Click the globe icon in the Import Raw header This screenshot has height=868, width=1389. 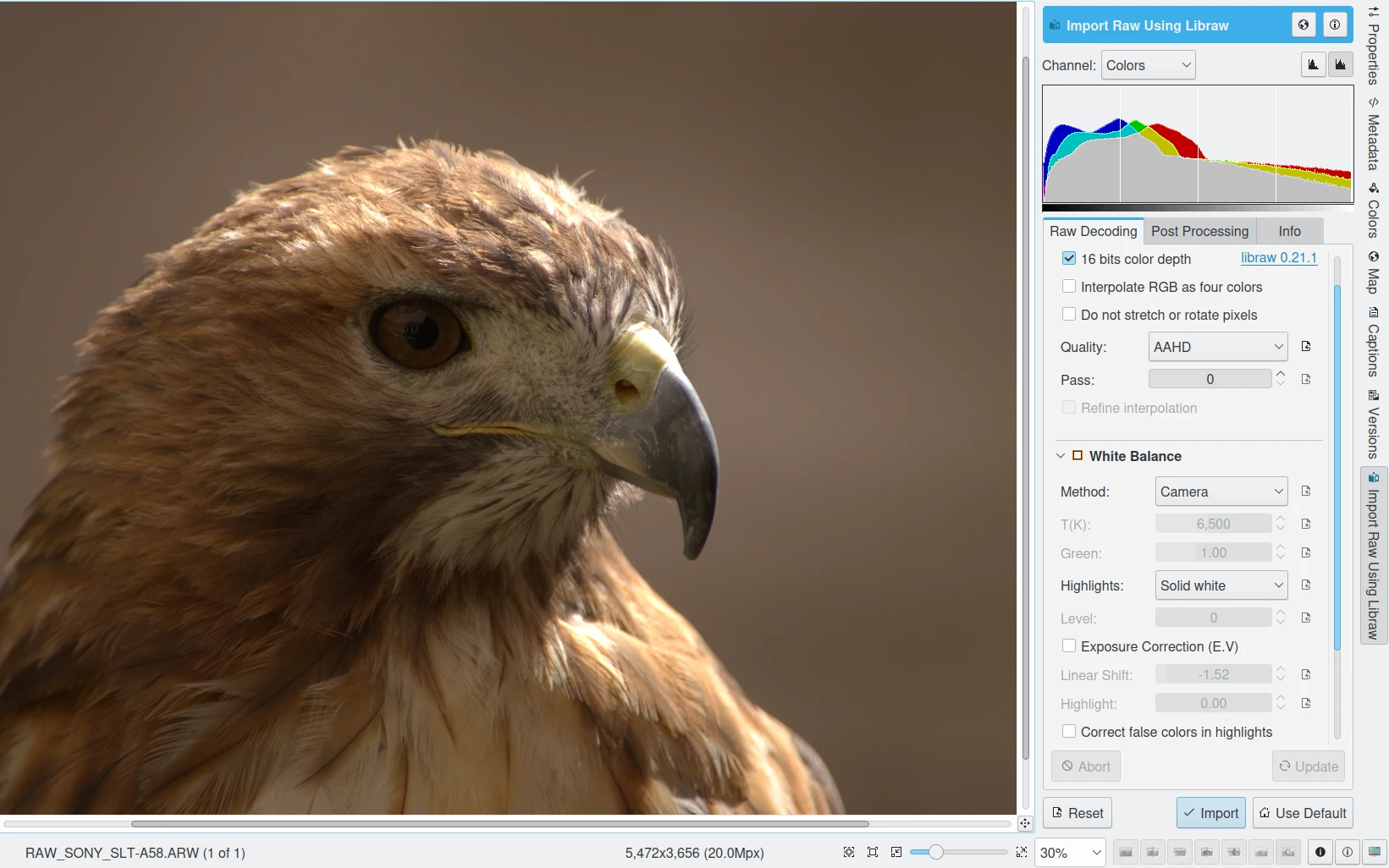click(x=1304, y=25)
